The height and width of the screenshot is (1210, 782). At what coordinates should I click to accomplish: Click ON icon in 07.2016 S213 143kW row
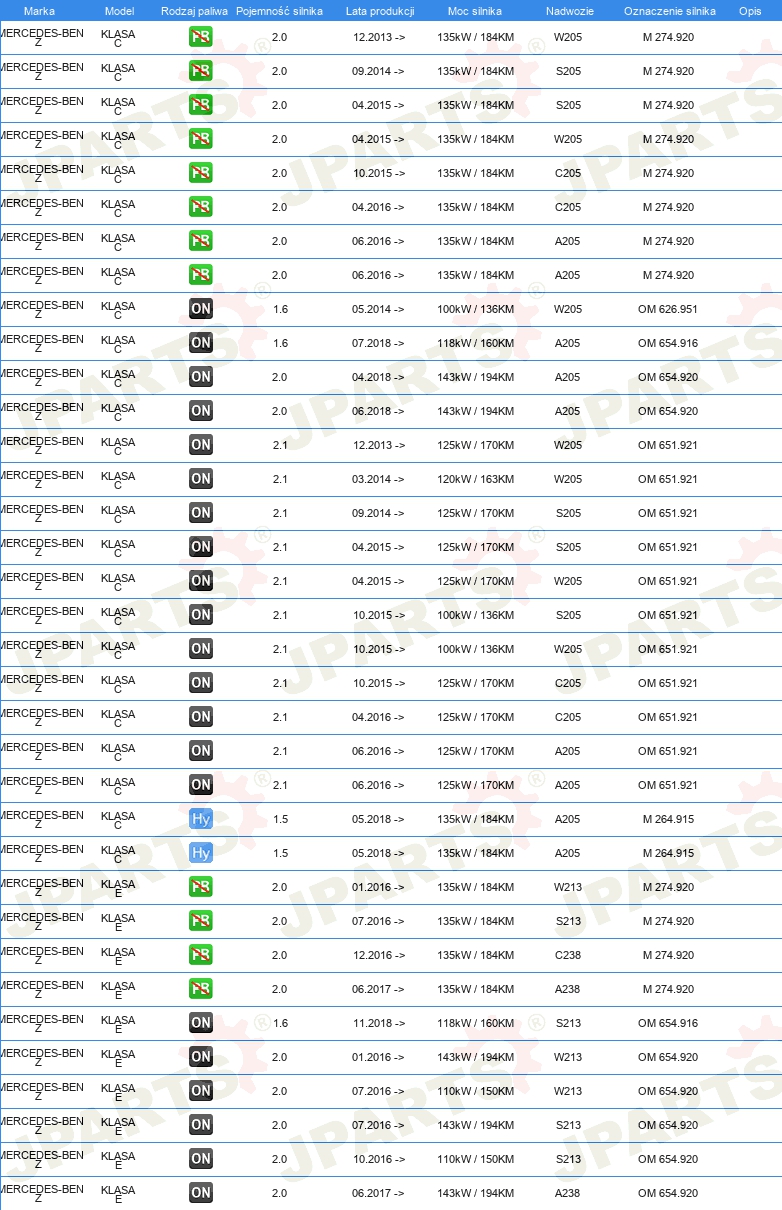point(201,1126)
